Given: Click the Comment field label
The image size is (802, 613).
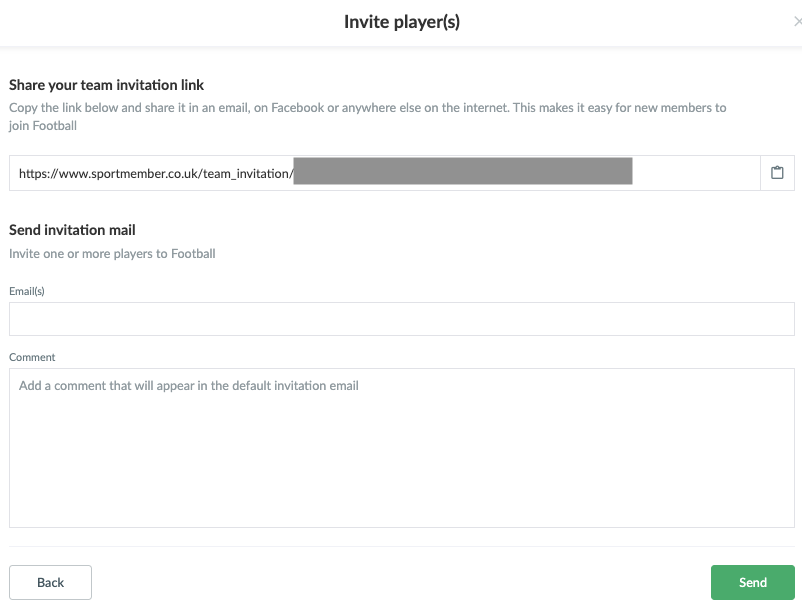Looking at the screenshot, I should pyautogui.click(x=32, y=357).
